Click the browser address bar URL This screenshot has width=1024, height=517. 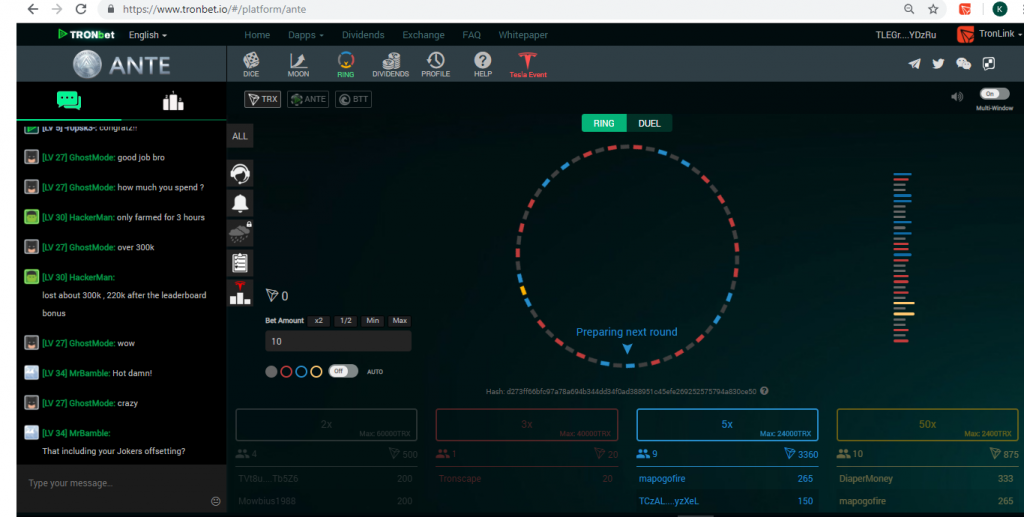click(214, 9)
